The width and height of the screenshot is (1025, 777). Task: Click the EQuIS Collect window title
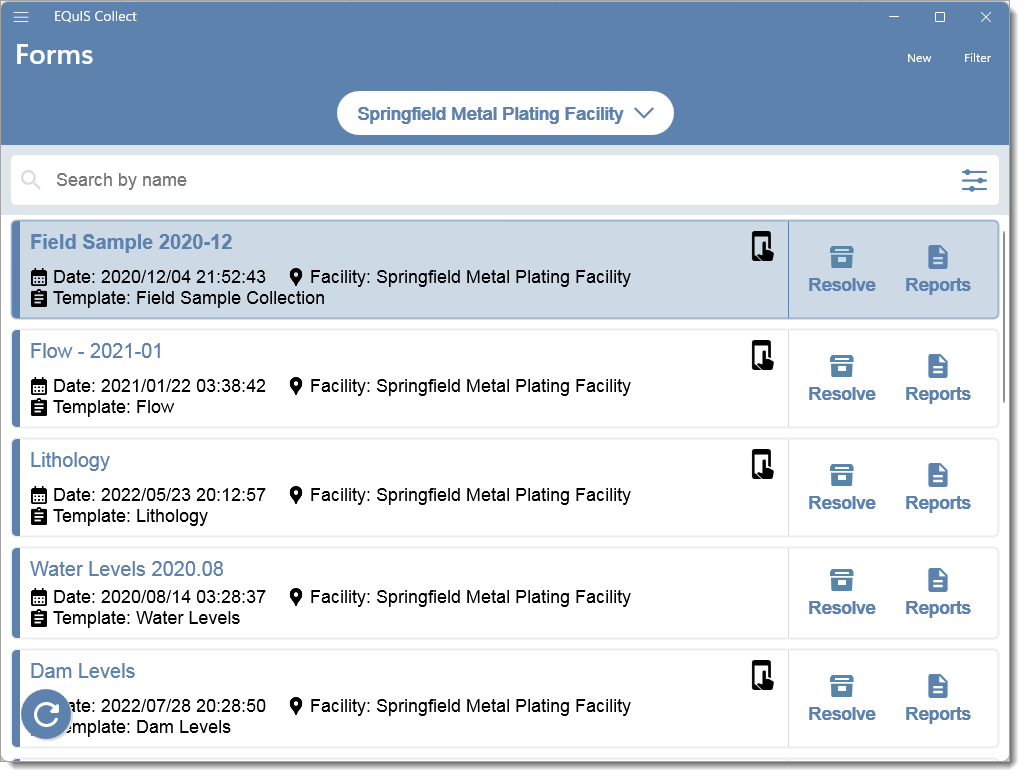(95, 17)
